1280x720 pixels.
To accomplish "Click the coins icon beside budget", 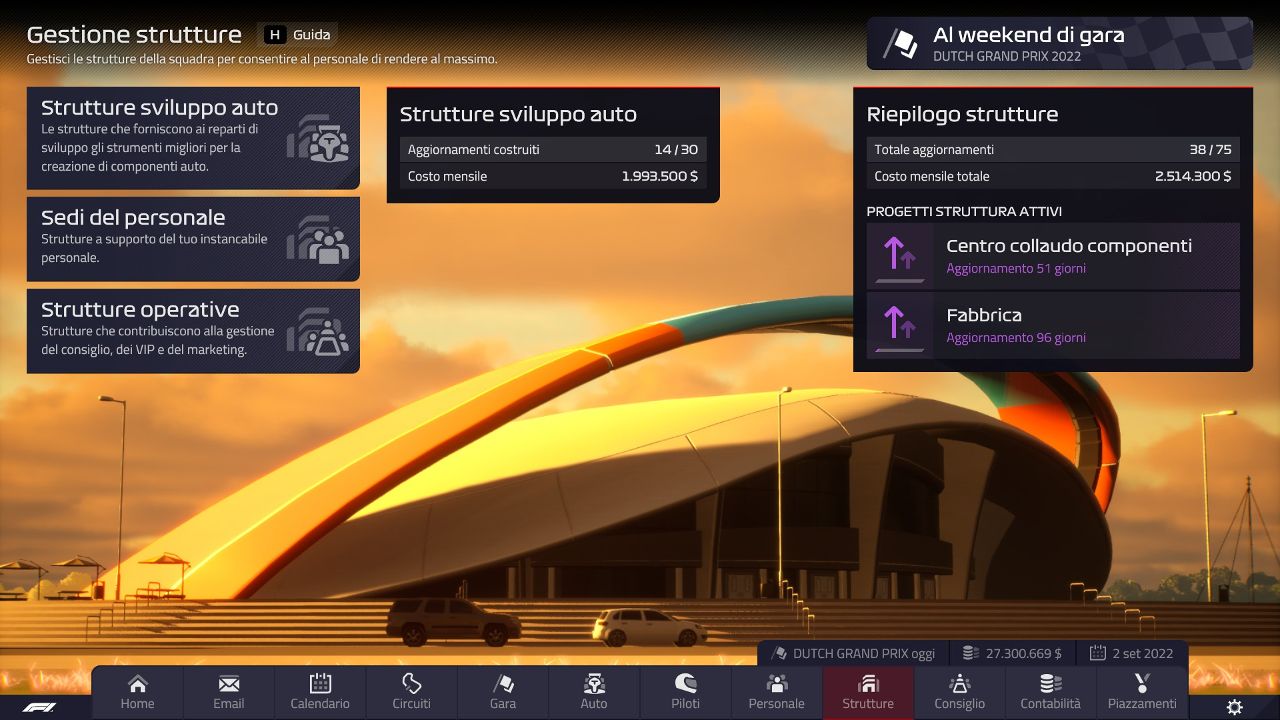I will click(x=970, y=653).
